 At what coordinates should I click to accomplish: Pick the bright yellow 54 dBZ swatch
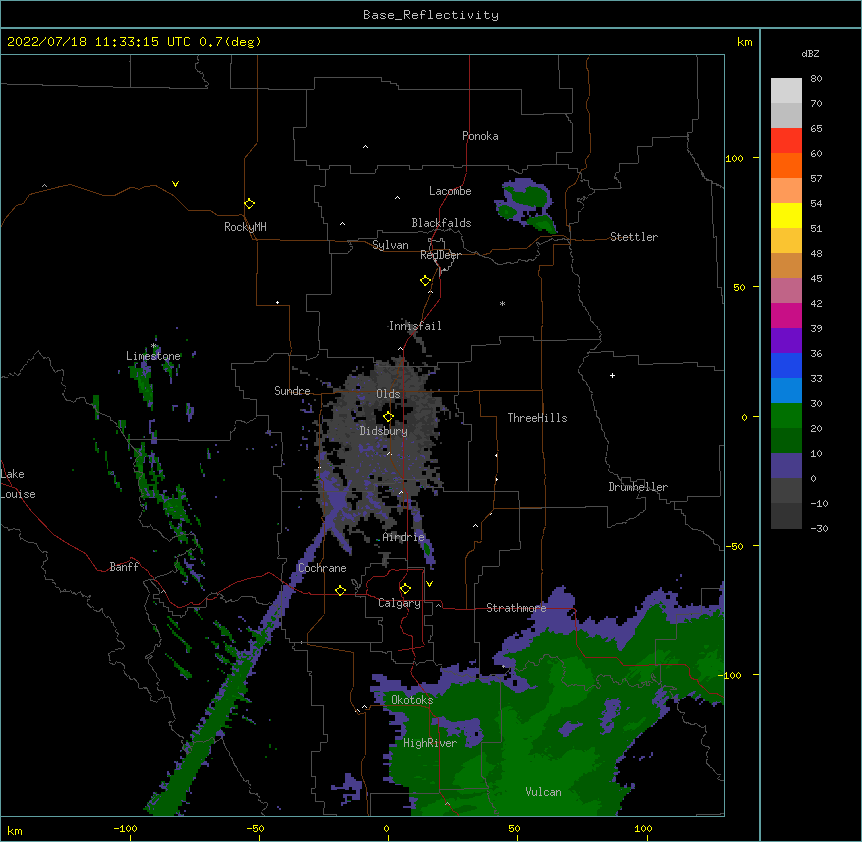click(786, 215)
